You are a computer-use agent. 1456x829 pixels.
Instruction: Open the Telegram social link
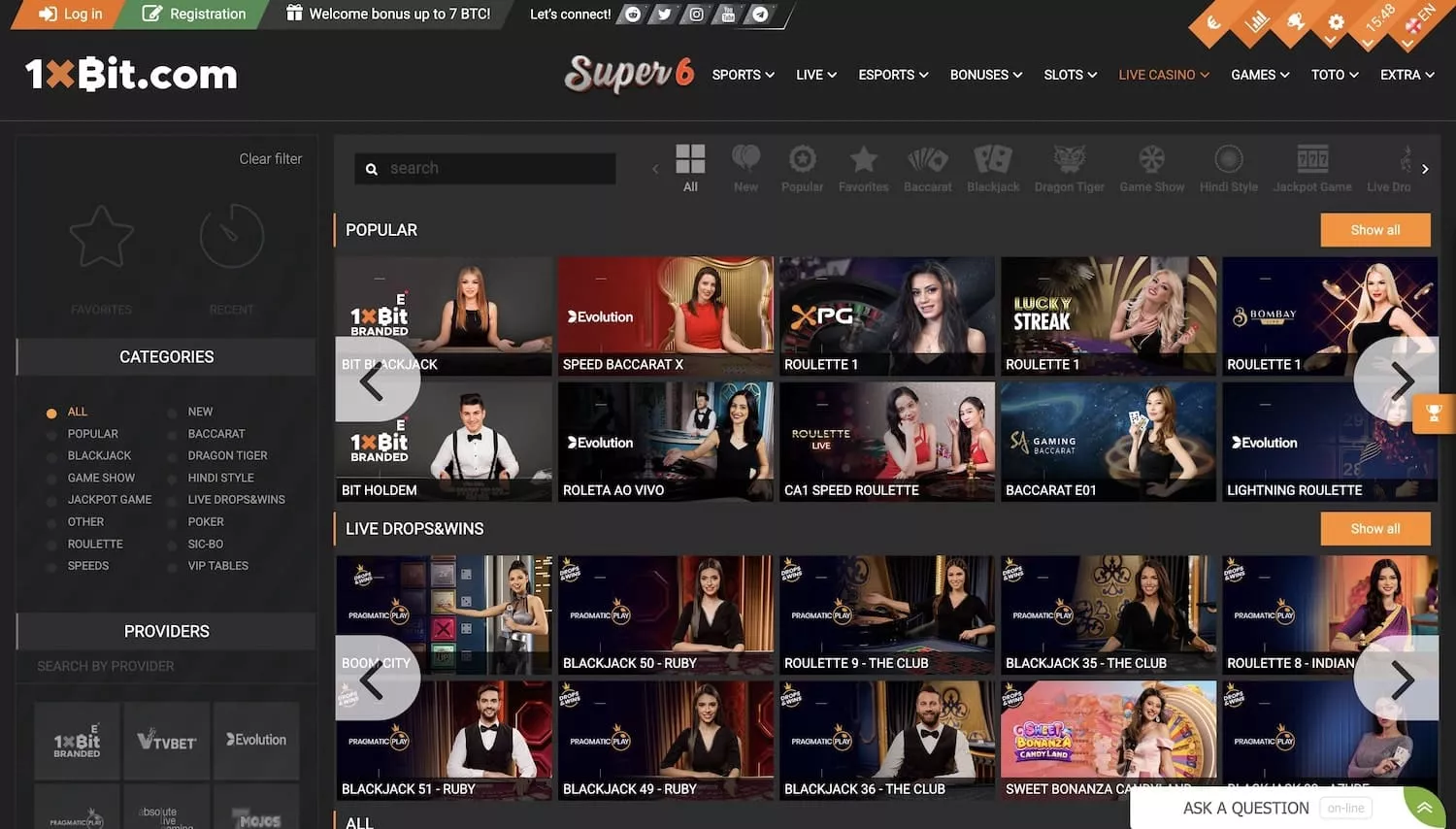click(760, 15)
